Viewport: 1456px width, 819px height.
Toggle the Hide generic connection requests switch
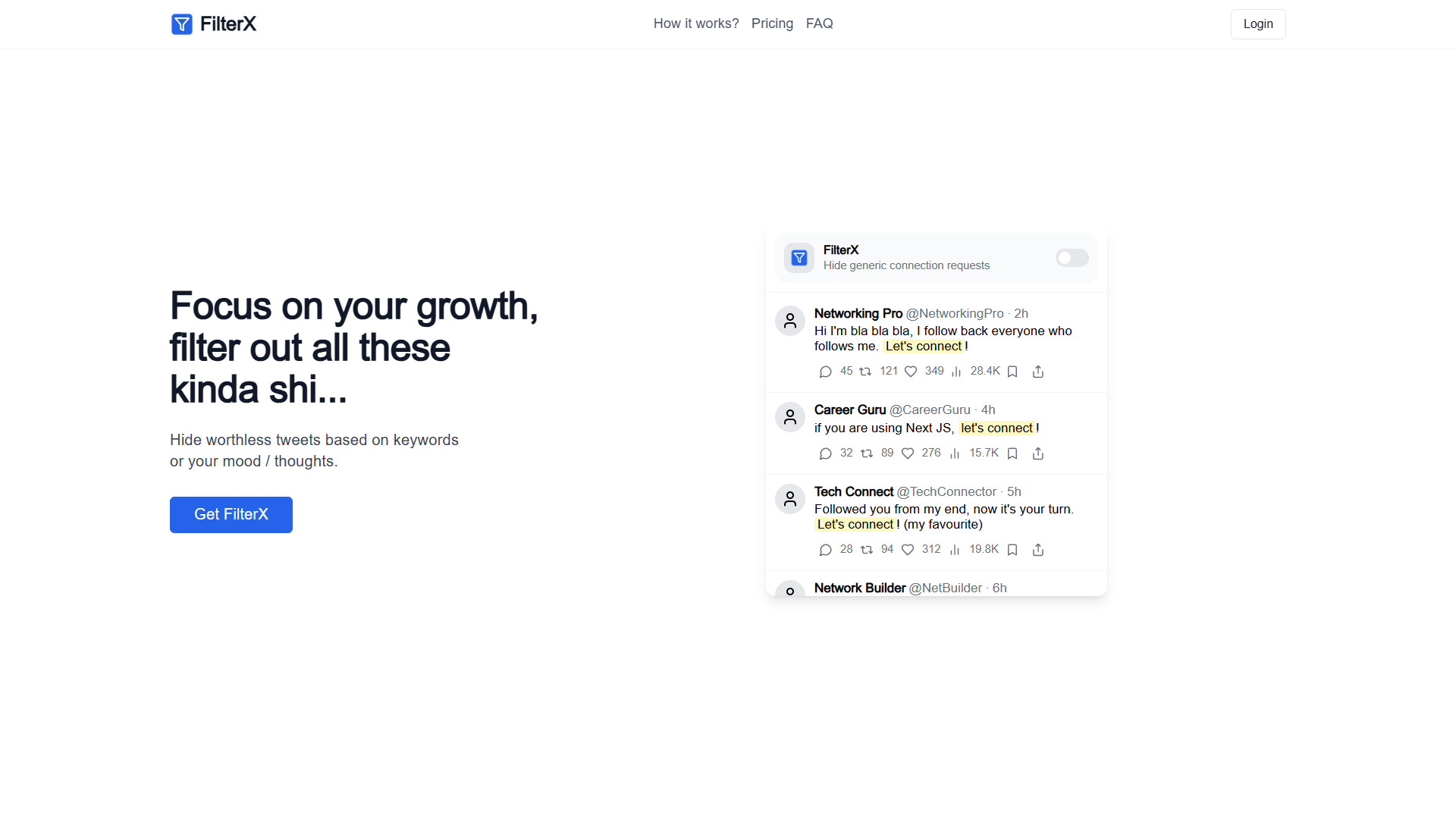pos(1072,258)
